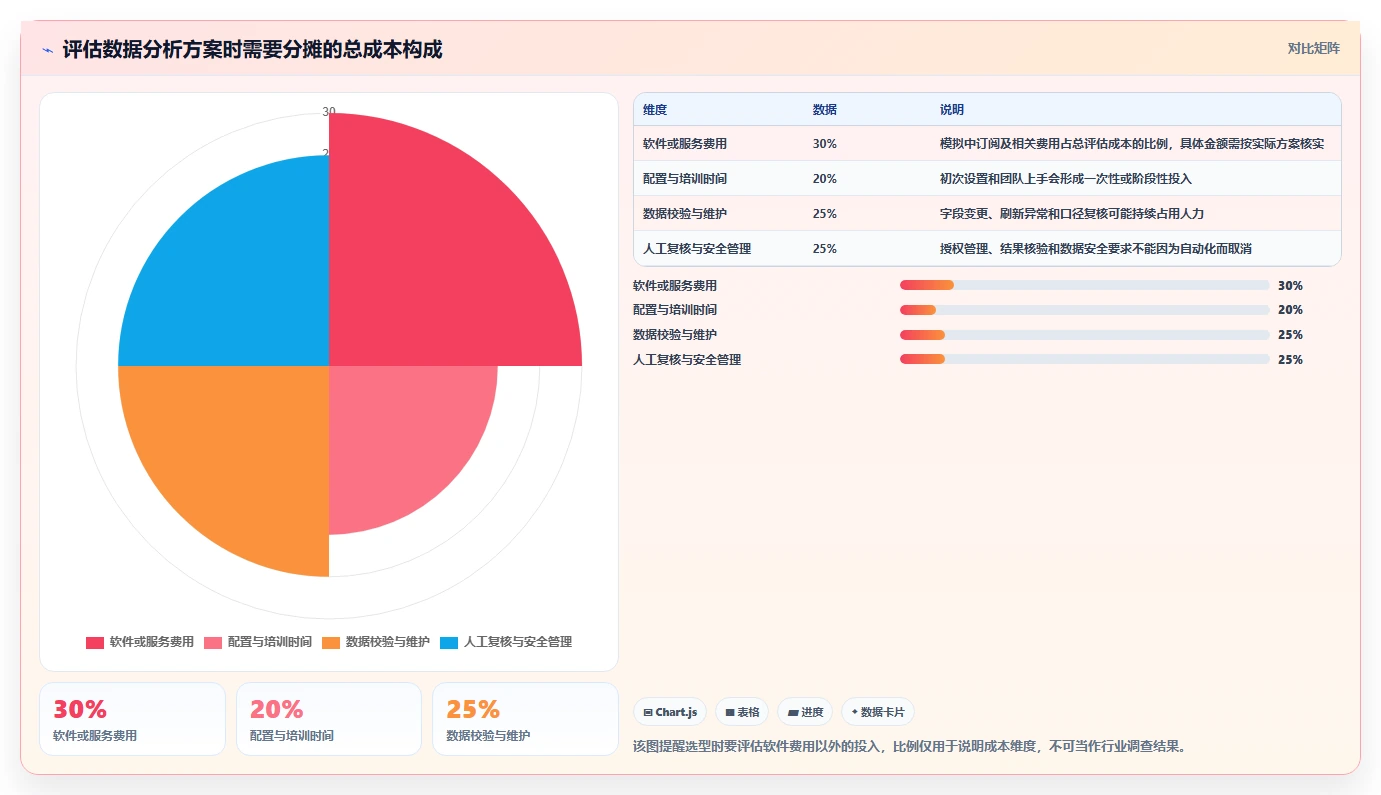This screenshot has height=795, width=1381.
Task: Click the 数据校验与维护 cell in the table
Action: (x=685, y=214)
